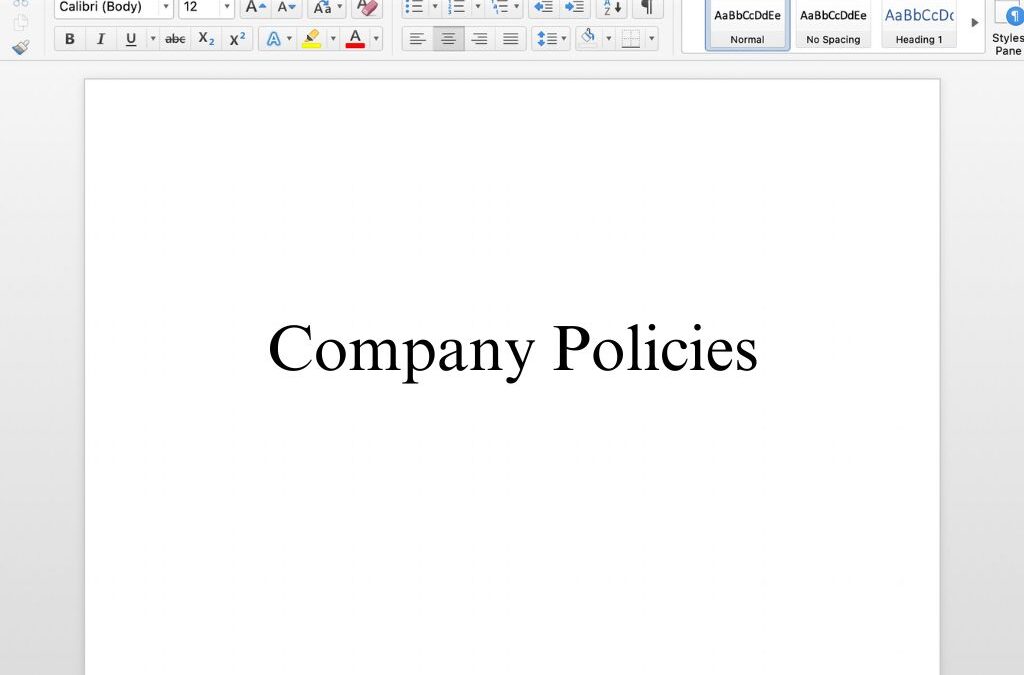
Task: Click the font size 12 field
Action: pos(199,7)
